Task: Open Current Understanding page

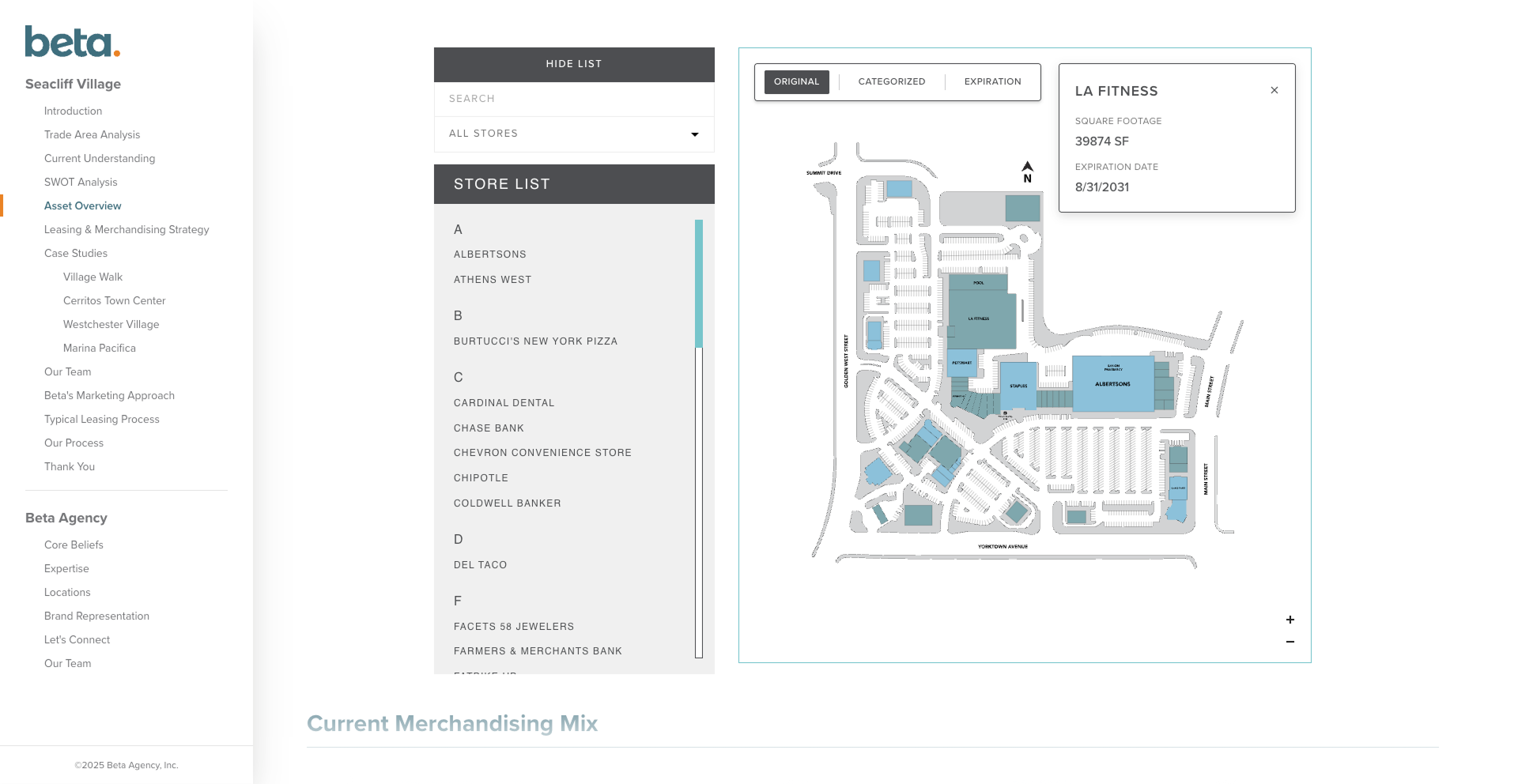Action: [100, 159]
